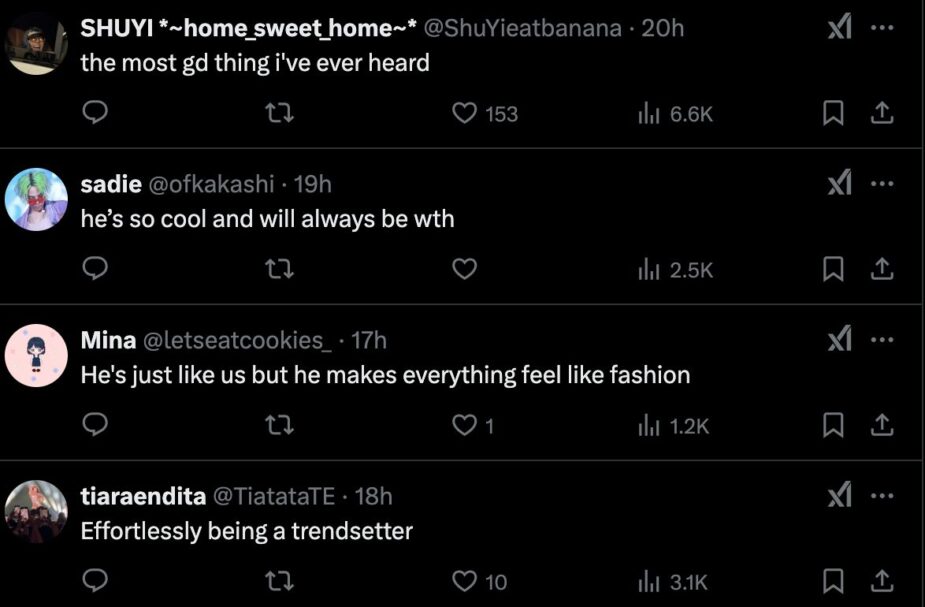
Task: Open sadie's profile picture
Action: (36, 199)
